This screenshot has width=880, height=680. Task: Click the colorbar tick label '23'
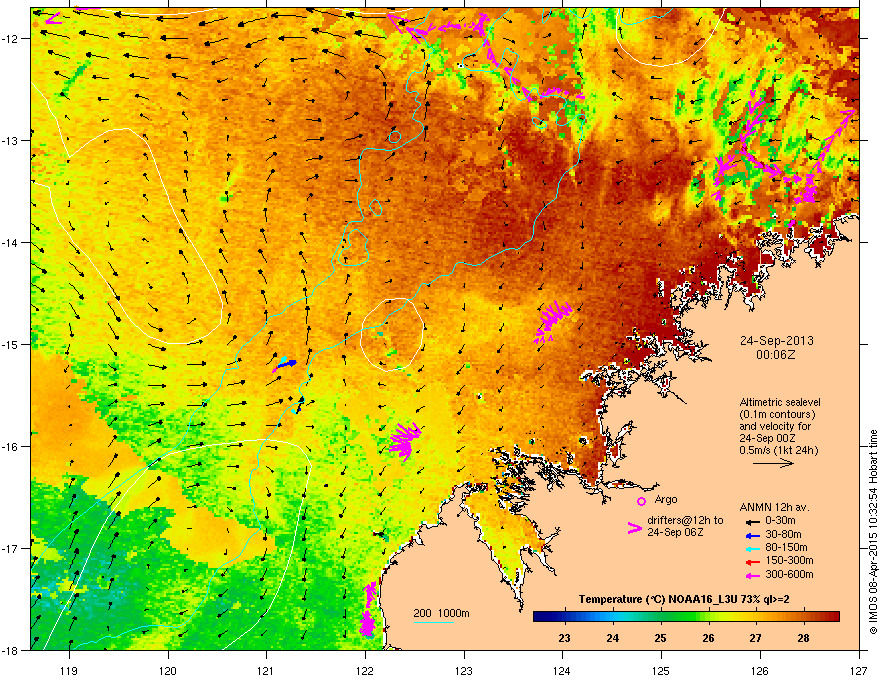[565, 638]
